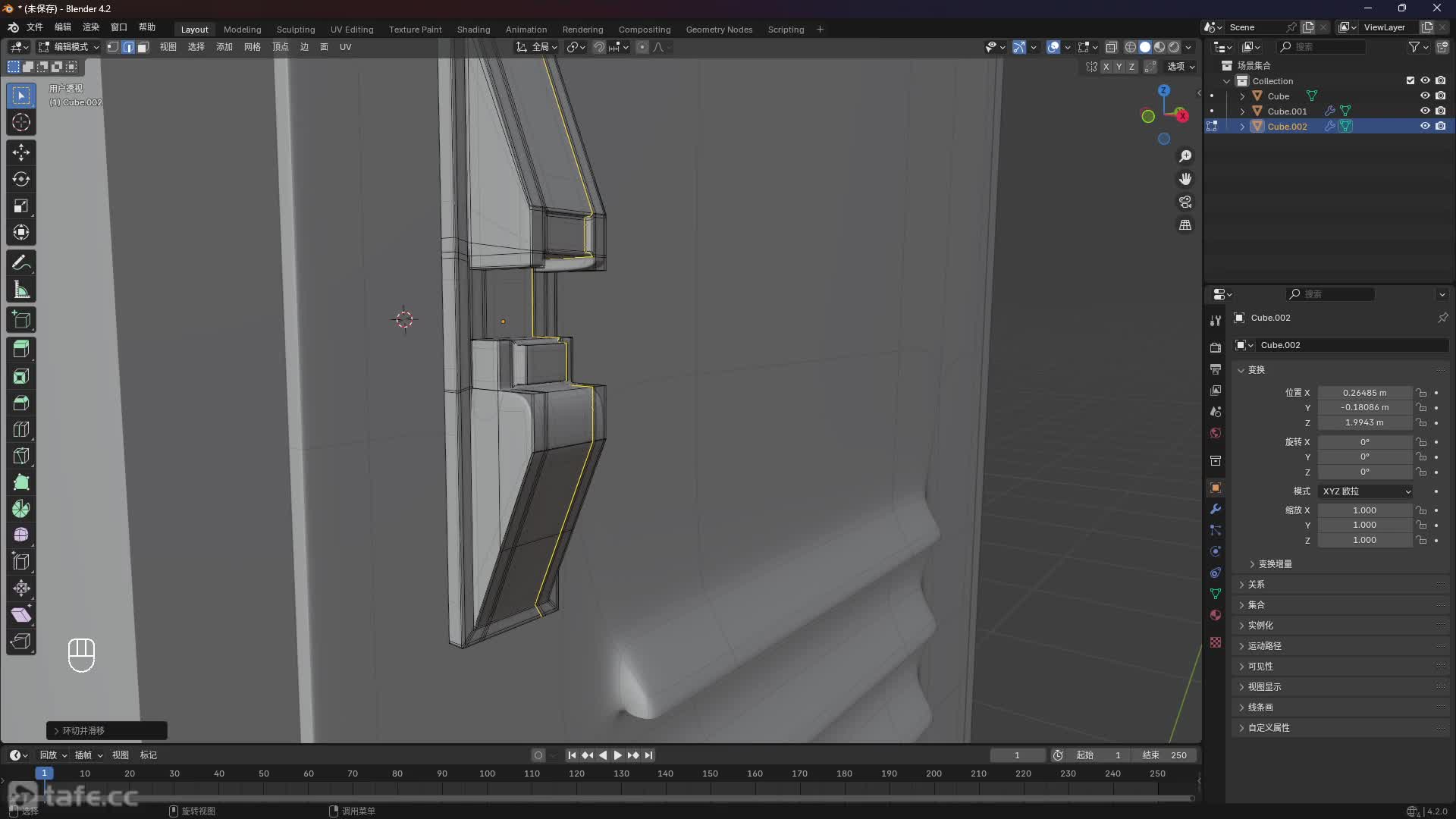Screen dimensions: 1456x819
Task: Select the Annotate tool
Action: 21,263
